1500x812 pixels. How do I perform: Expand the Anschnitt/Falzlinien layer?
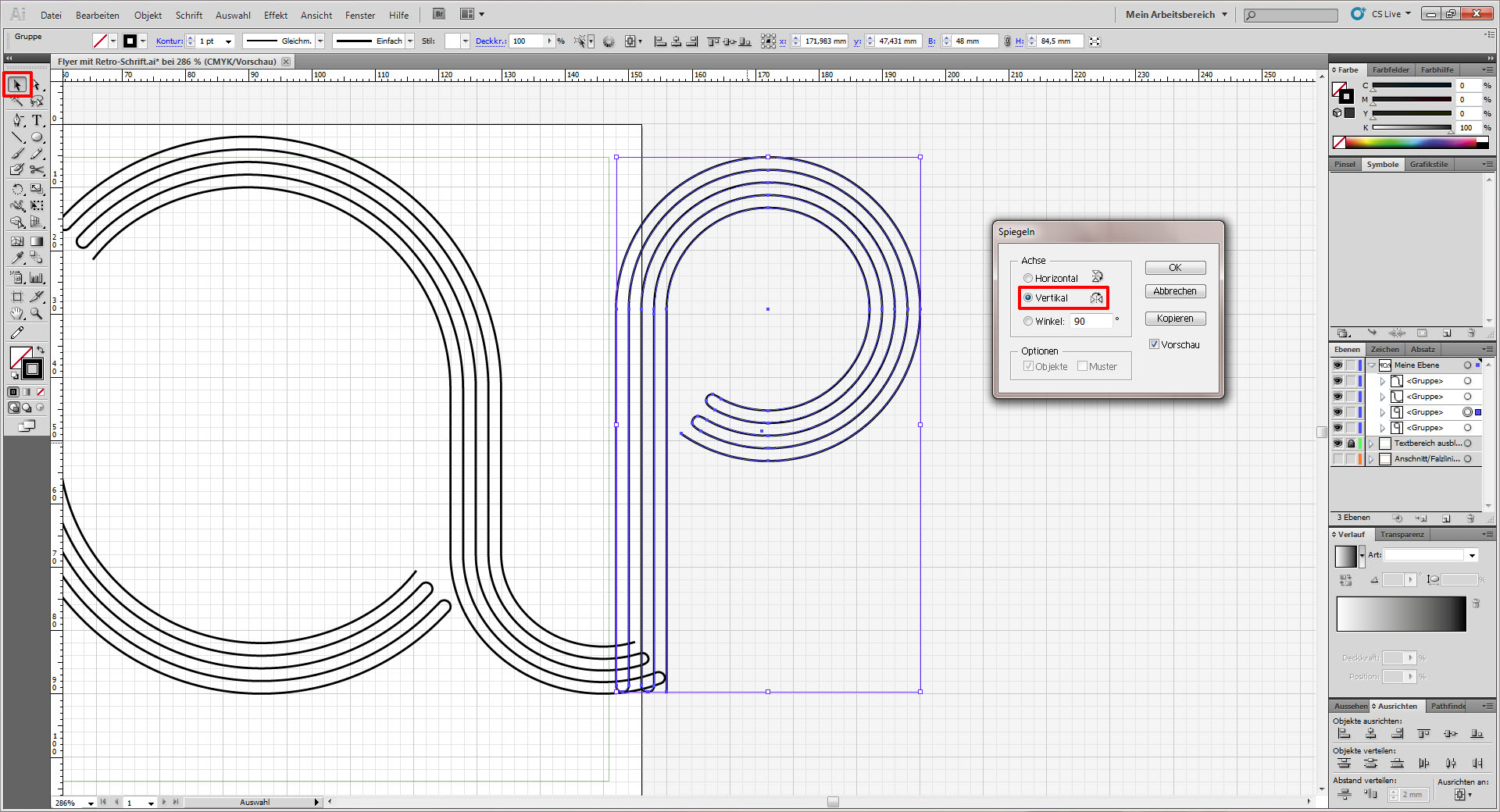[x=1371, y=459]
